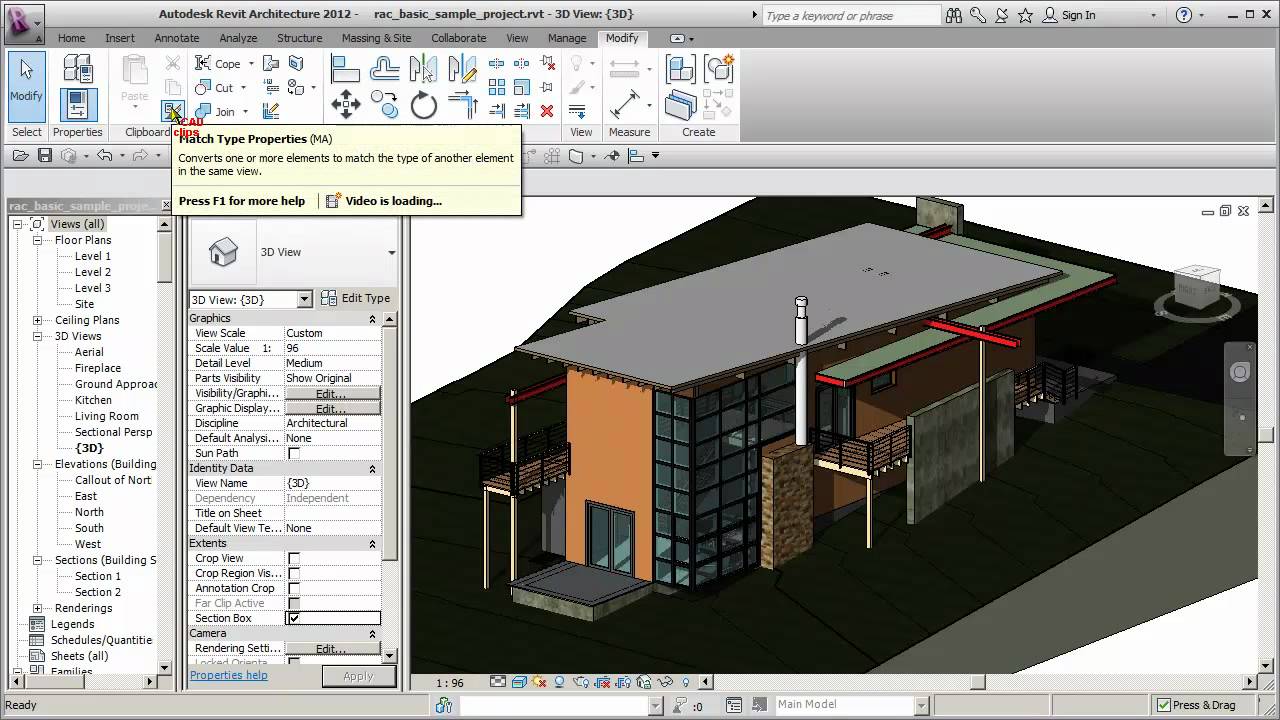1280x720 pixels.
Task: Activate the Match Type Properties tool
Action: (172, 112)
